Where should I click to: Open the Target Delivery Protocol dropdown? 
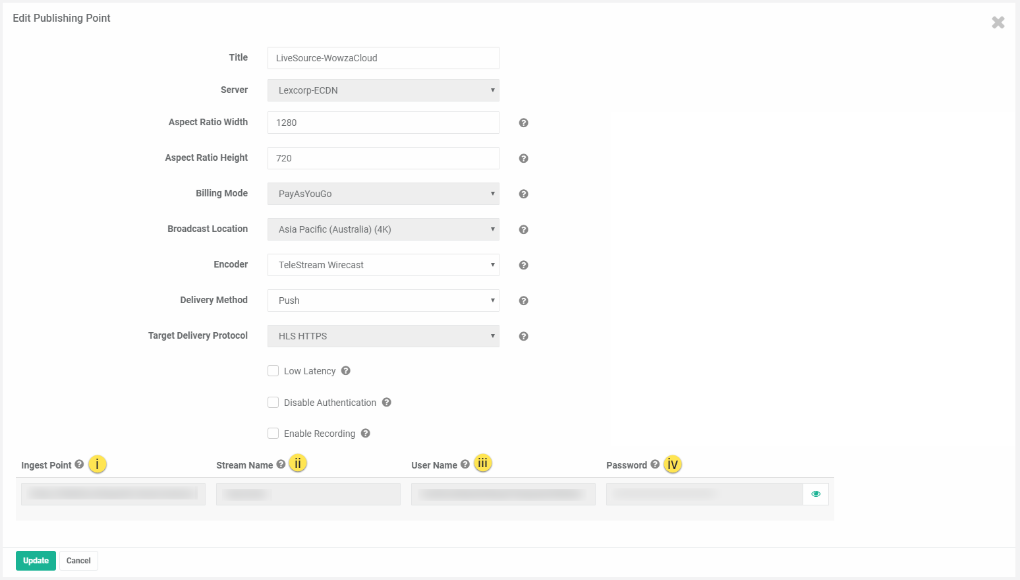pyautogui.click(x=383, y=336)
